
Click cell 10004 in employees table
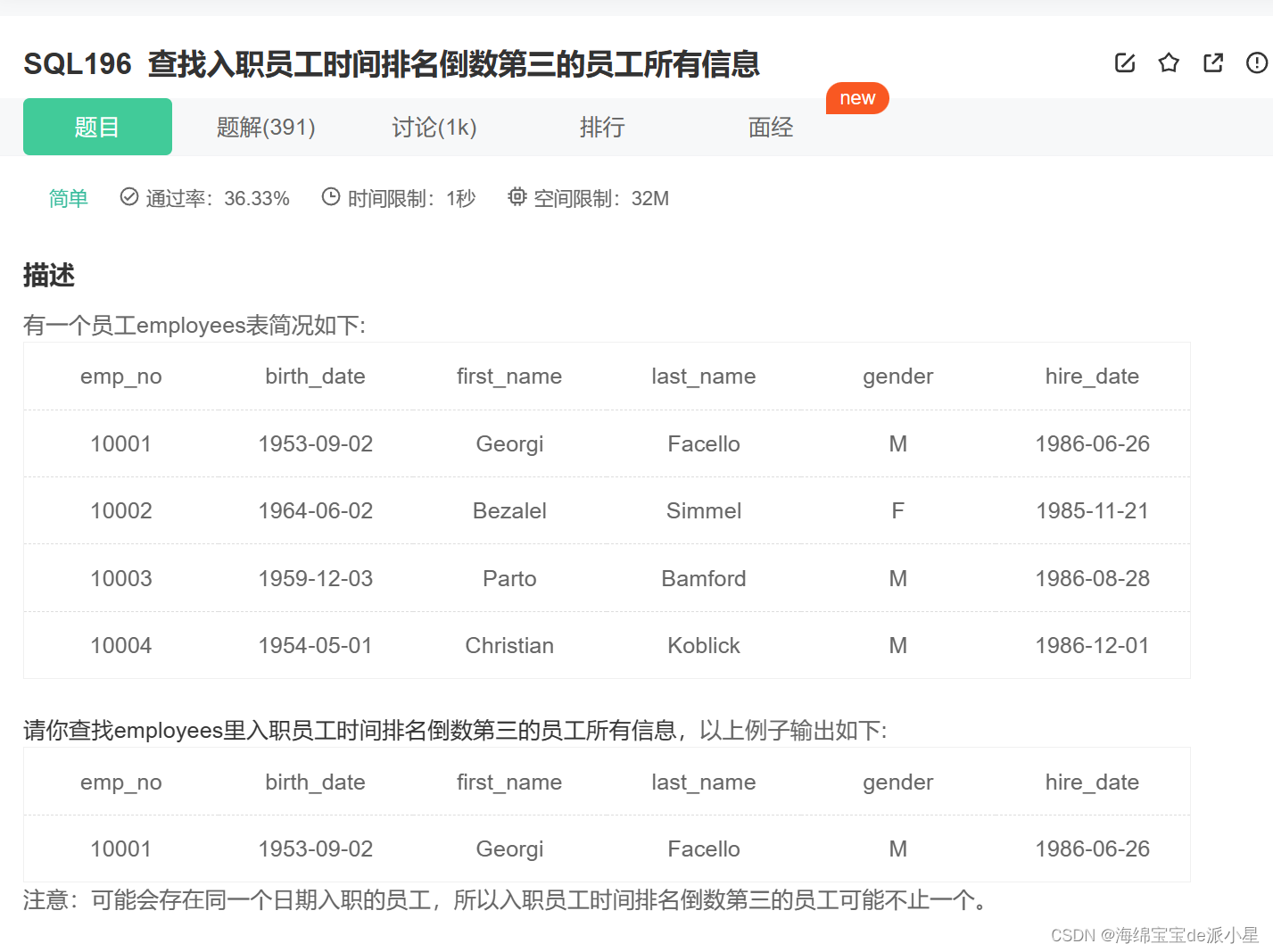point(121,646)
